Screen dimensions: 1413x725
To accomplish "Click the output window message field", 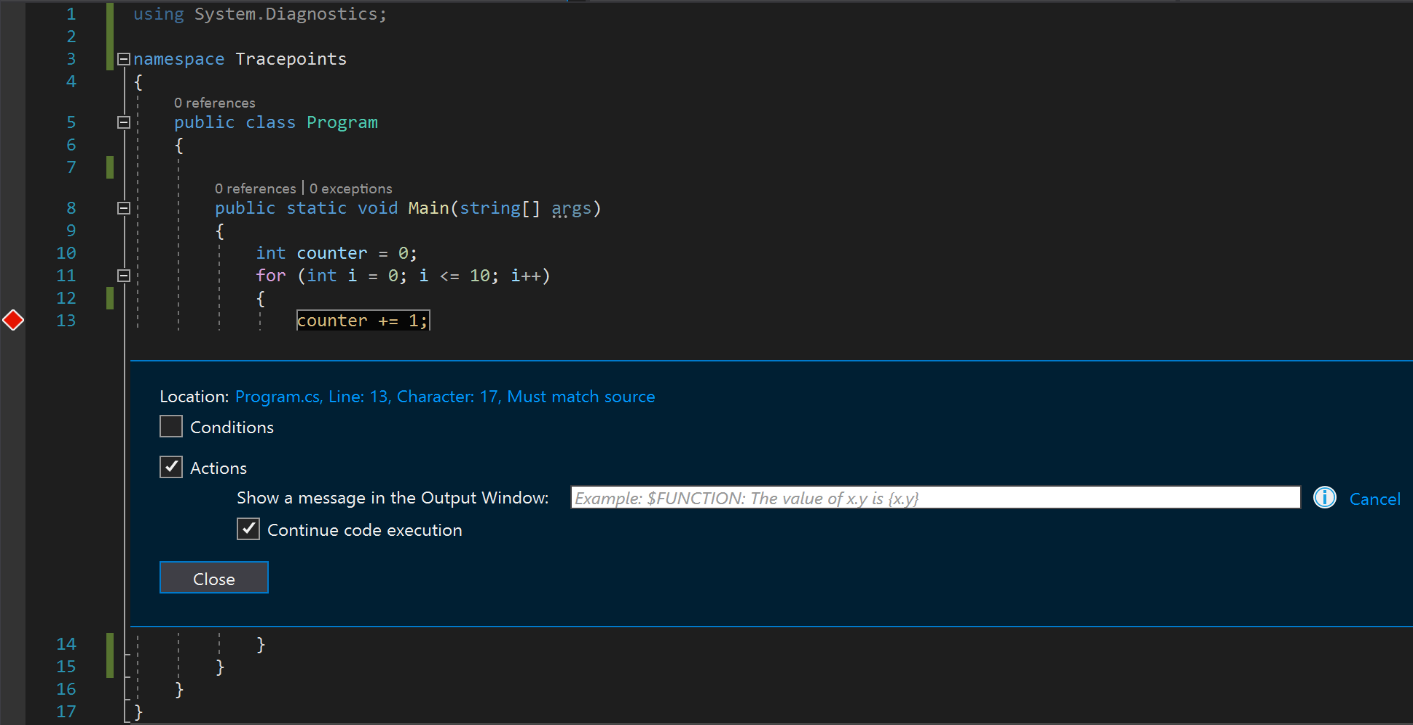I will 934,497.
